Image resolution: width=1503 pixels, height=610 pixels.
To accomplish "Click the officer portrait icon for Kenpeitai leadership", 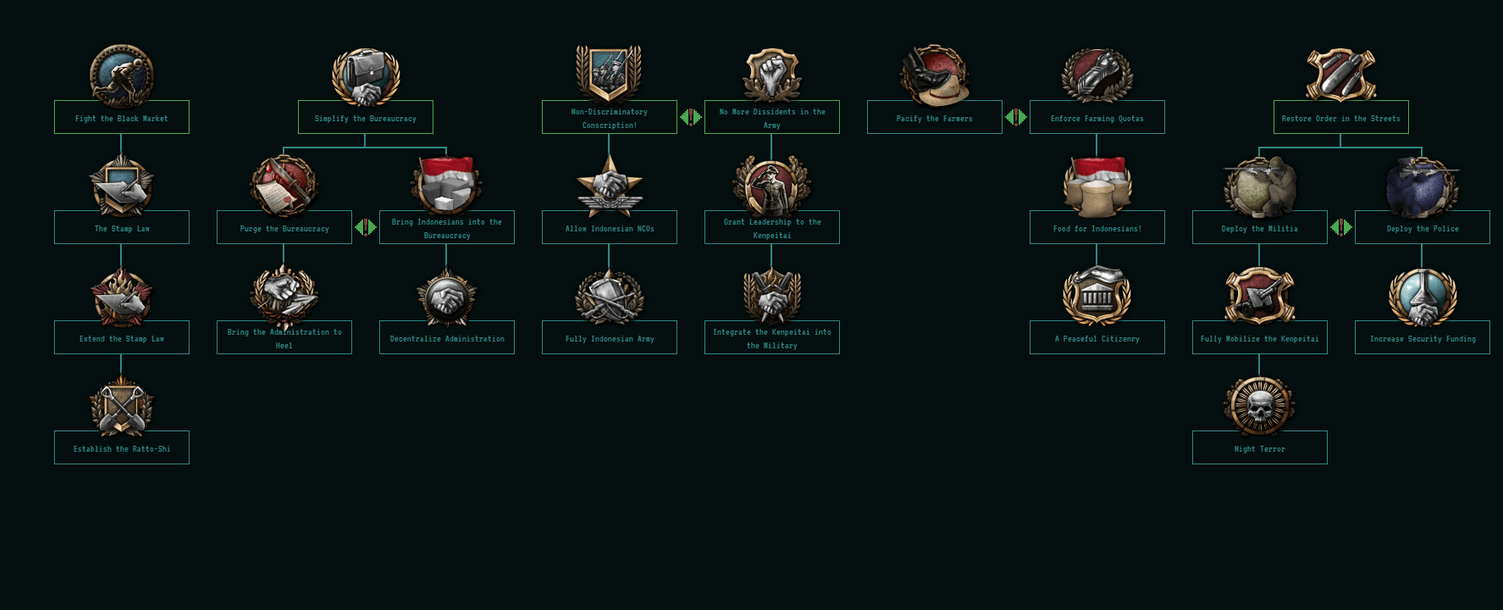I will (x=771, y=185).
